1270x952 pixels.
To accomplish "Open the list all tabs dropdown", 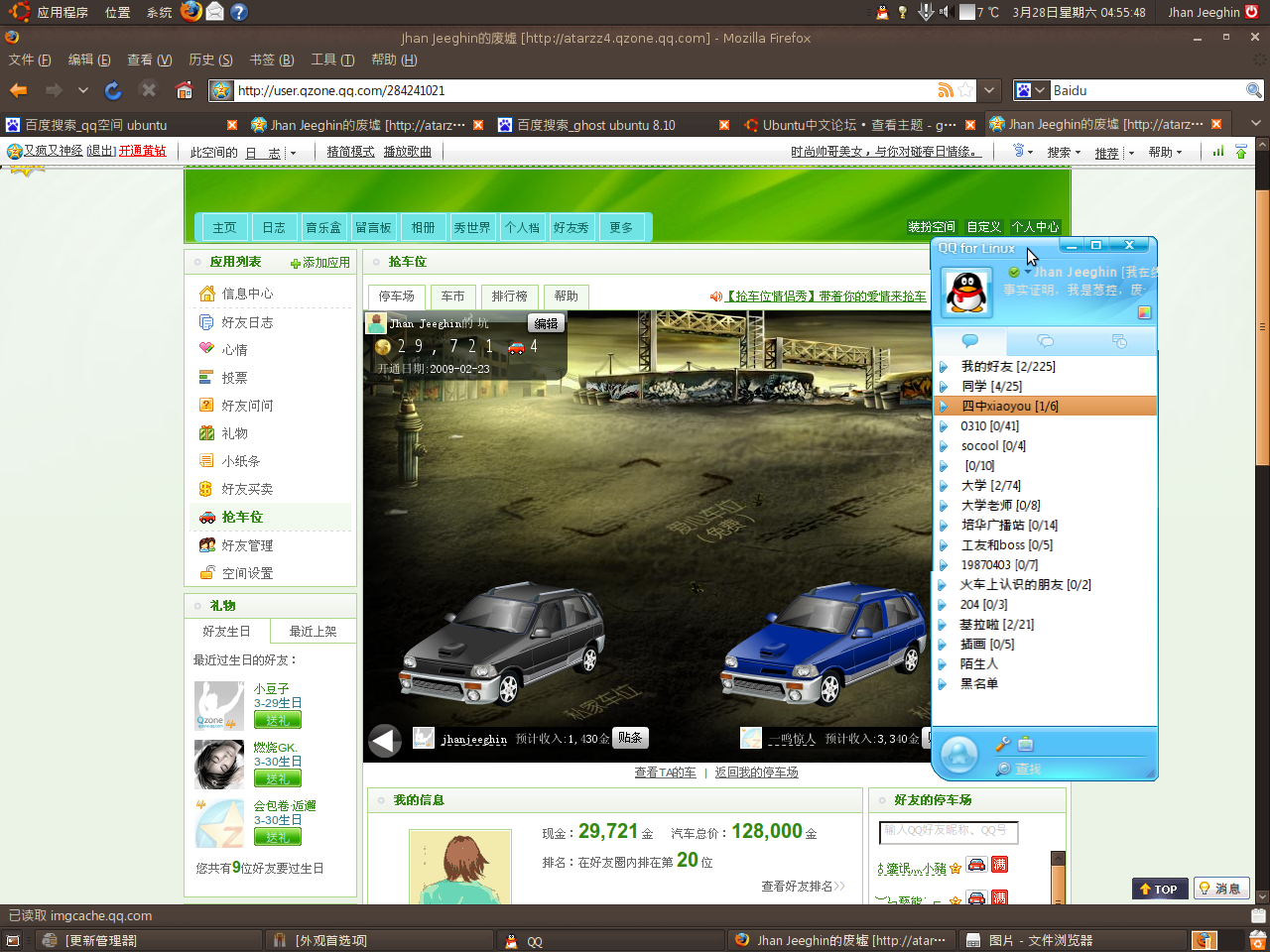I will [x=1255, y=124].
